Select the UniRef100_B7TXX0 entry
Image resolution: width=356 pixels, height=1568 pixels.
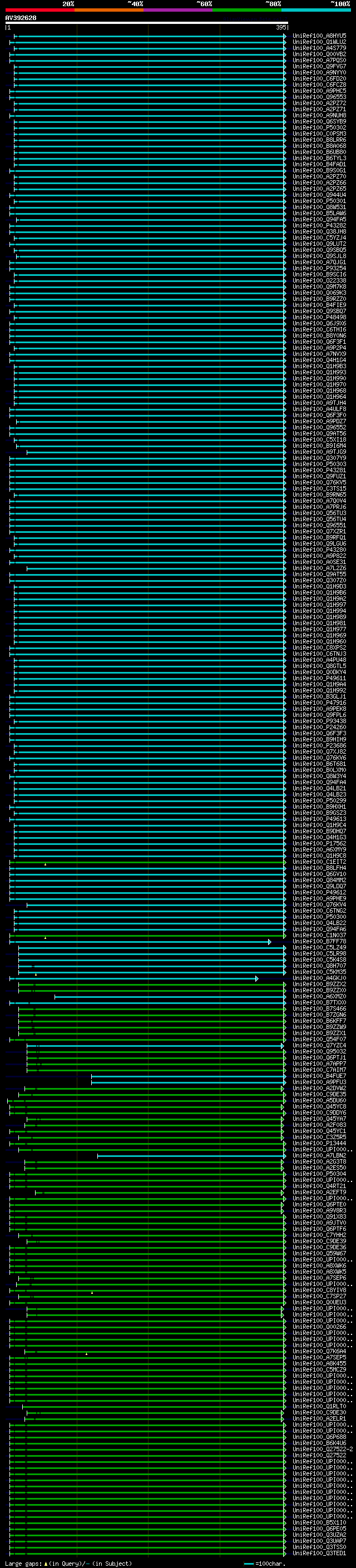(x=319, y=1003)
